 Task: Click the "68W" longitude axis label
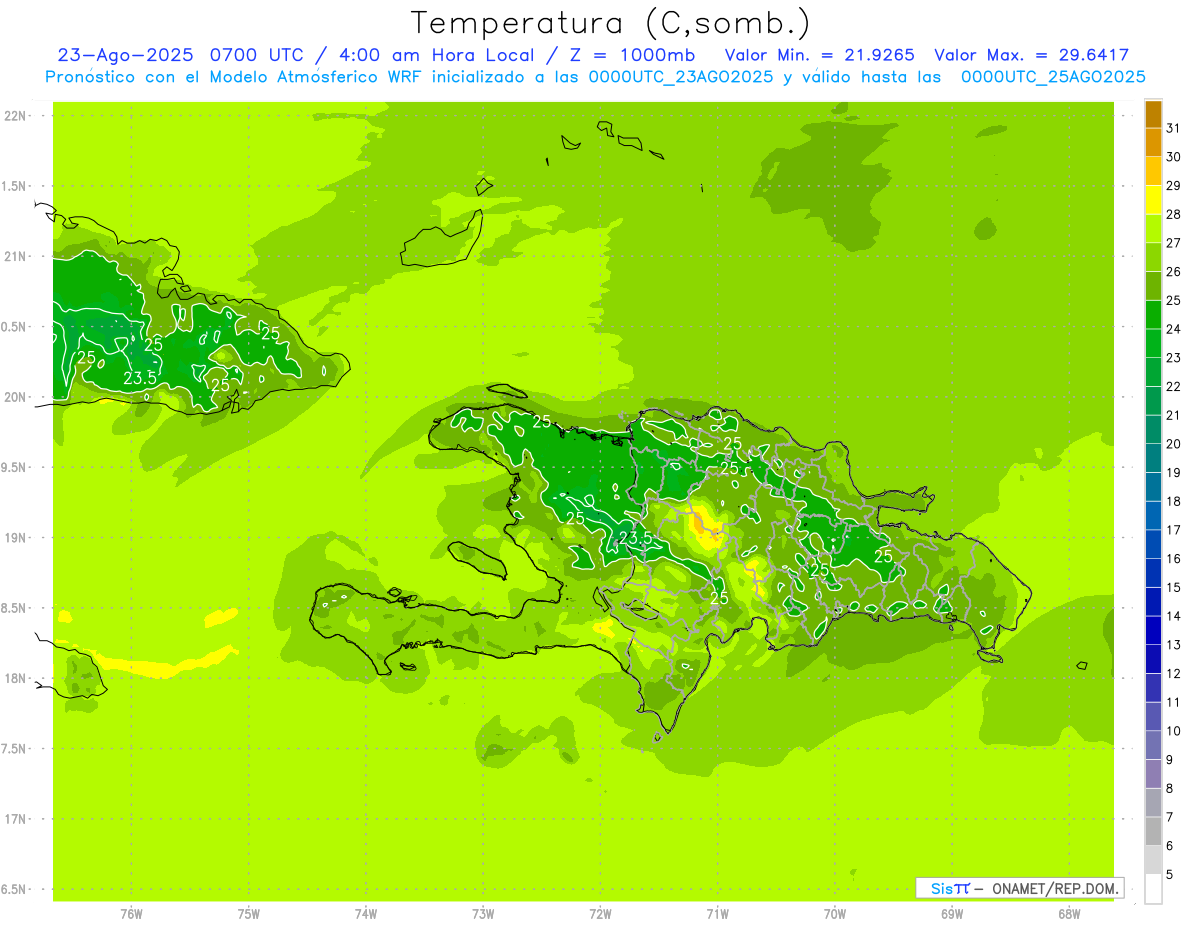pyautogui.click(x=1069, y=913)
